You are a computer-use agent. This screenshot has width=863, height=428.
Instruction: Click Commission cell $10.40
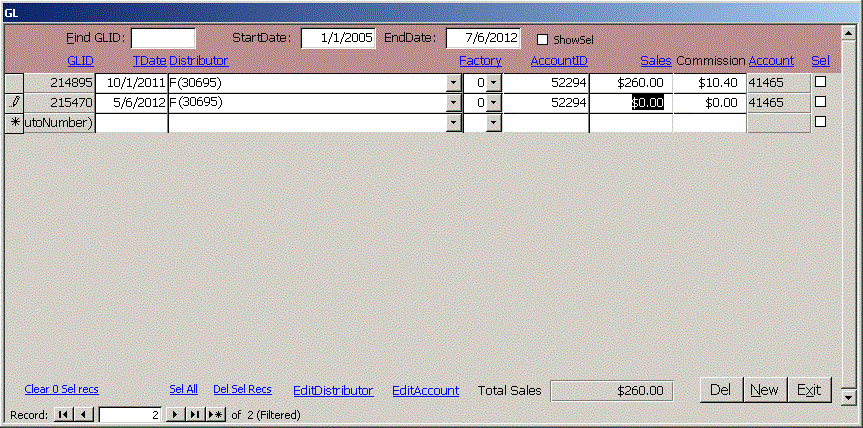[x=709, y=83]
